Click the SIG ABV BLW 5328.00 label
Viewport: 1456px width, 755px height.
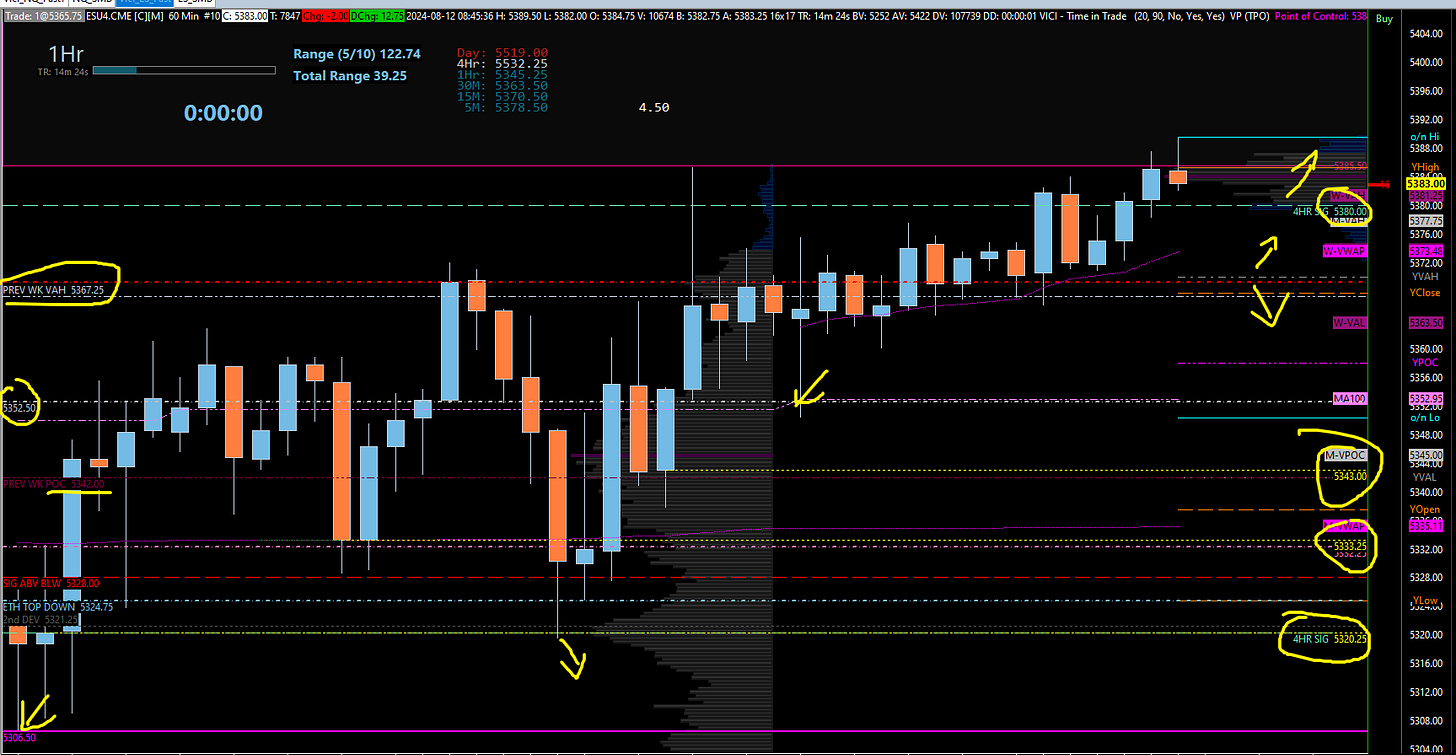(x=51, y=583)
